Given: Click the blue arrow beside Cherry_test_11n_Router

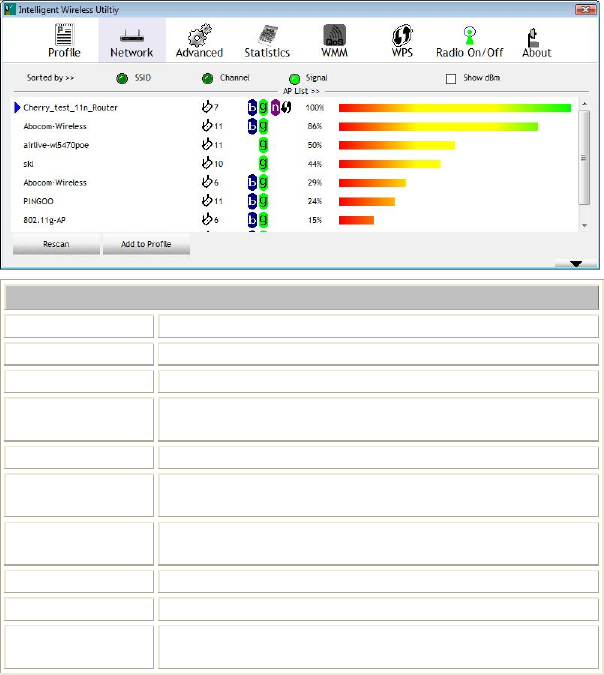Looking at the screenshot, I should tap(17, 107).
